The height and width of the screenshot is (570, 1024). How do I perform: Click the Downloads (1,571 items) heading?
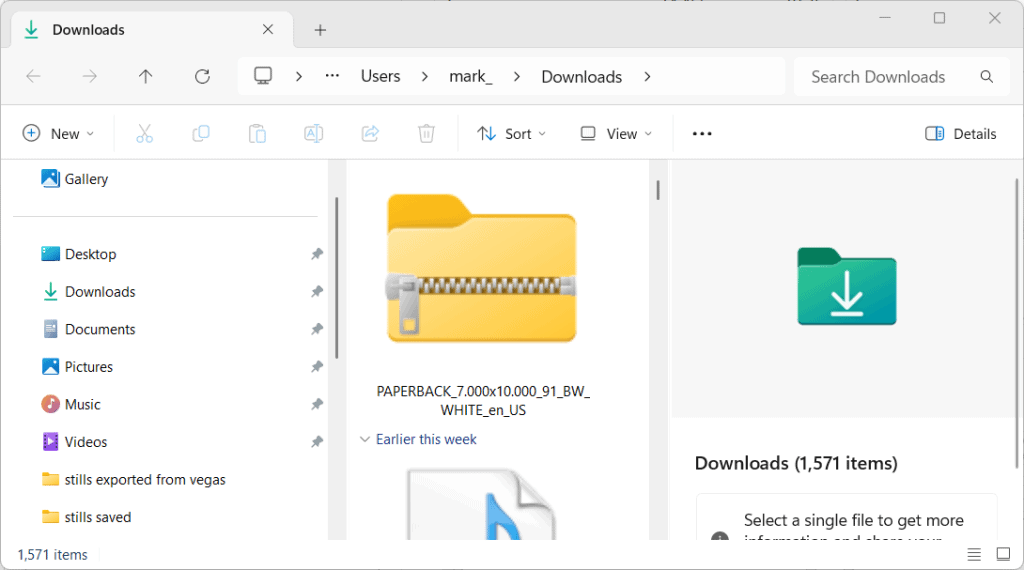(796, 464)
